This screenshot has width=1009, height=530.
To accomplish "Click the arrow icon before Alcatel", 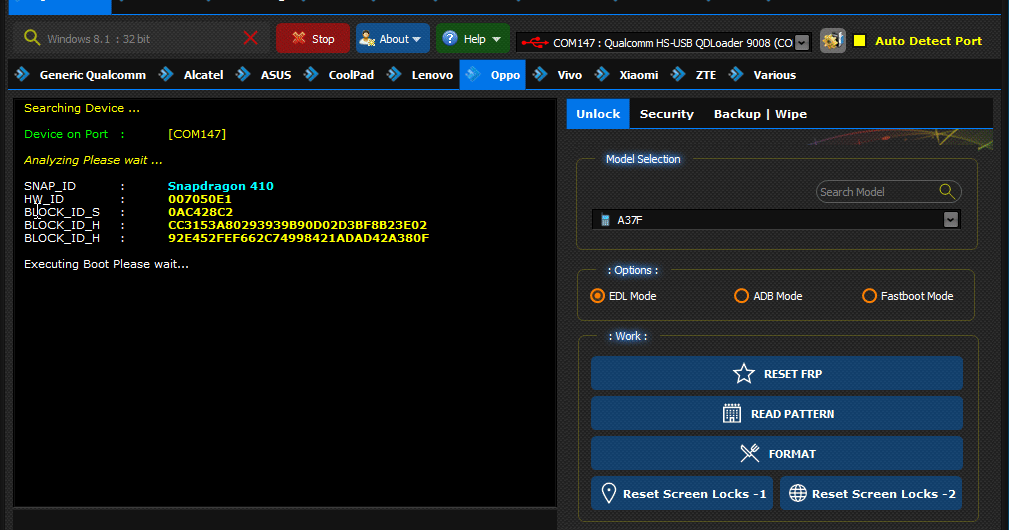I will pyautogui.click(x=166, y=74).
